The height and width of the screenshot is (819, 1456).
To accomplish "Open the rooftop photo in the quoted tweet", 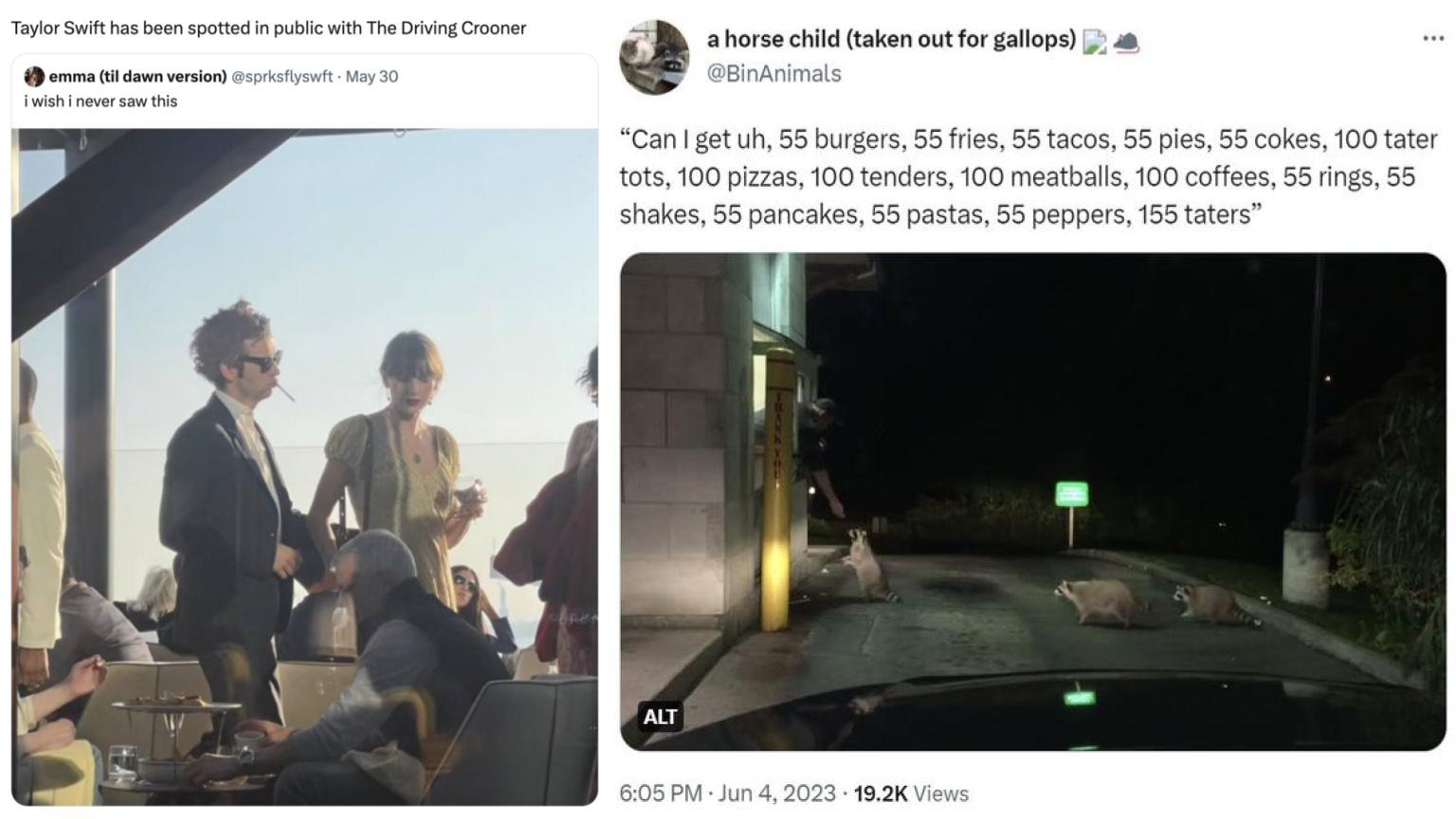I will pyautogui.click(x=304, y=466).
